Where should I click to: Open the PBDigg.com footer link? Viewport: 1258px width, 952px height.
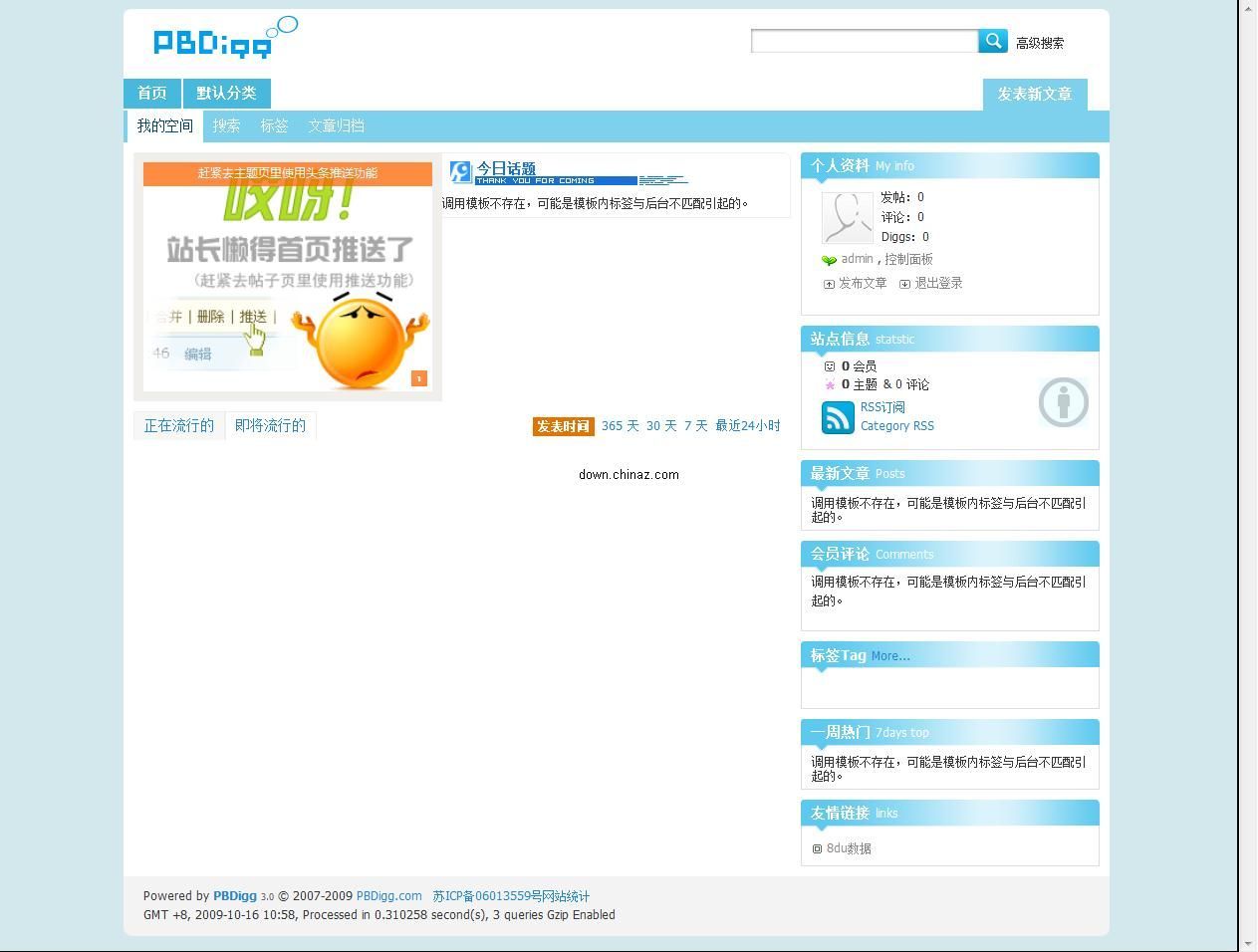point(389,896)
